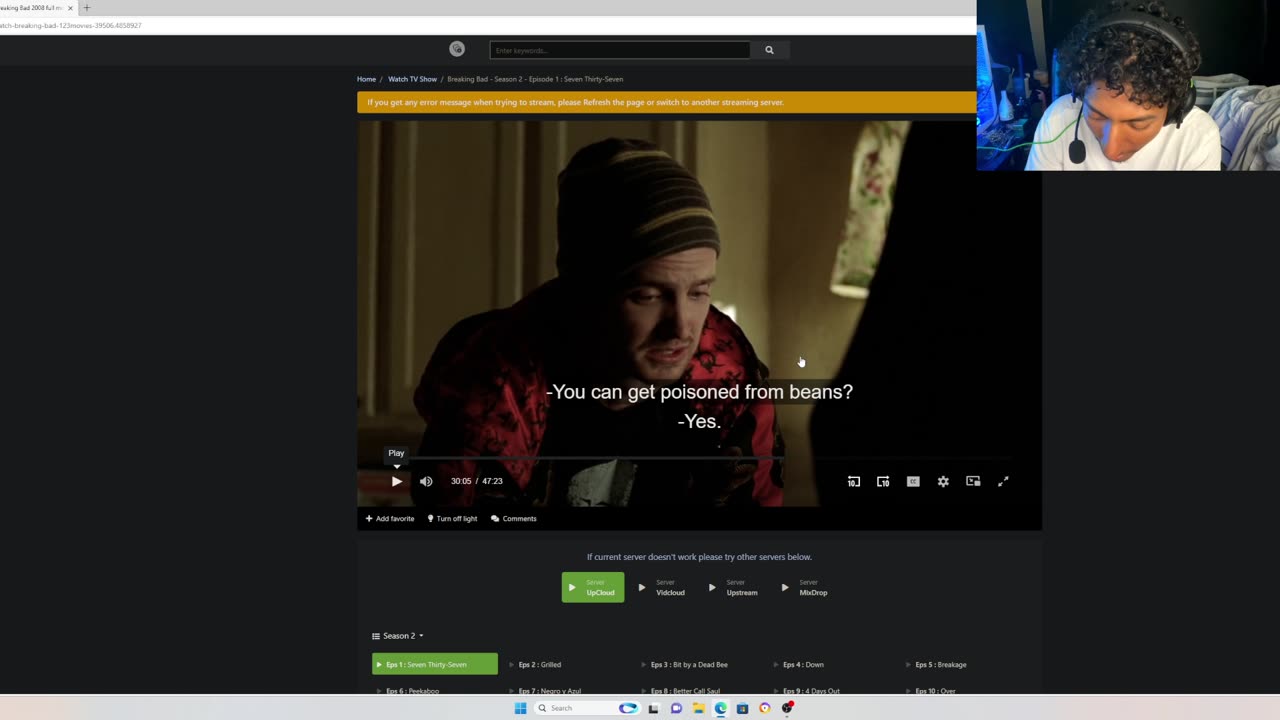Select the UpCloud server
Viewport: 1280px width, 720px height.
(x=593, y=587)
